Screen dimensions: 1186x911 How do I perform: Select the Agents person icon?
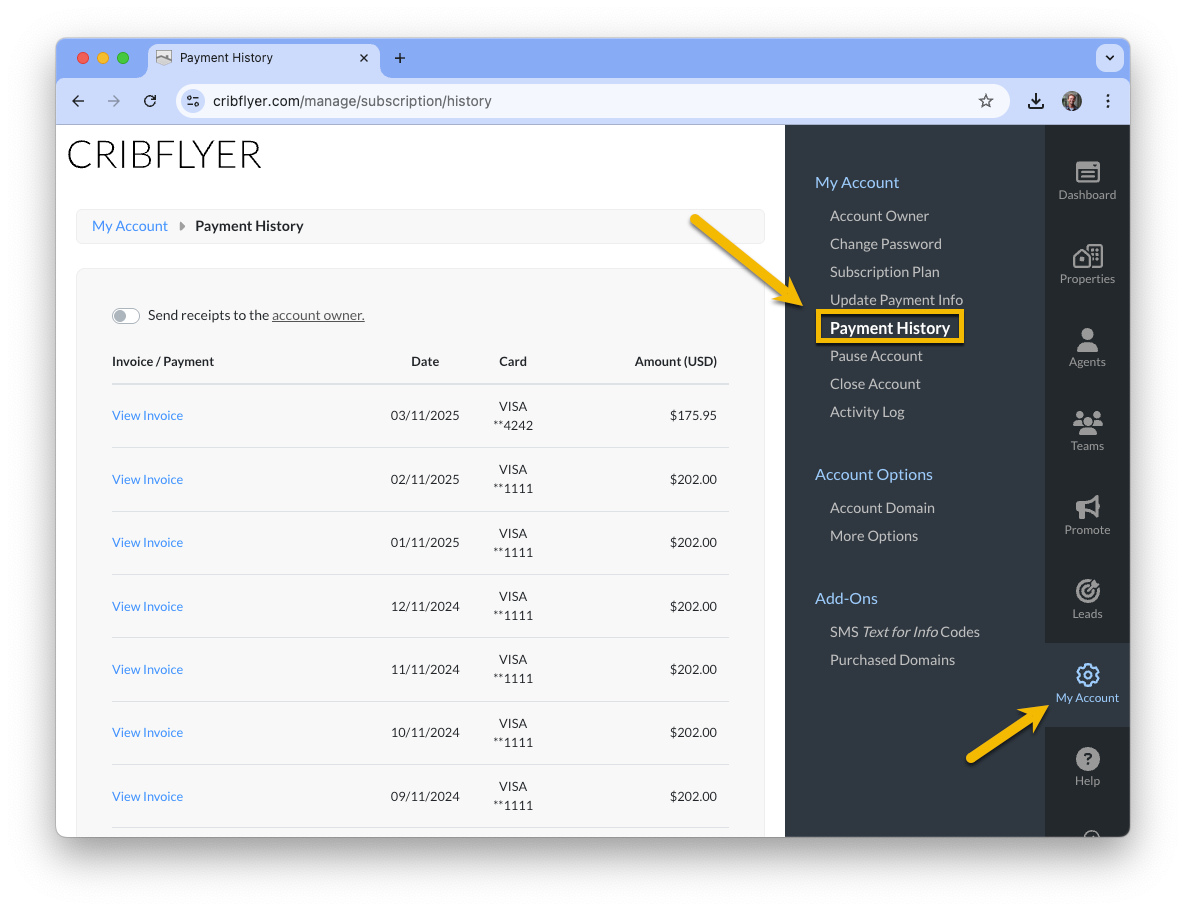[x=1087, y=340]
